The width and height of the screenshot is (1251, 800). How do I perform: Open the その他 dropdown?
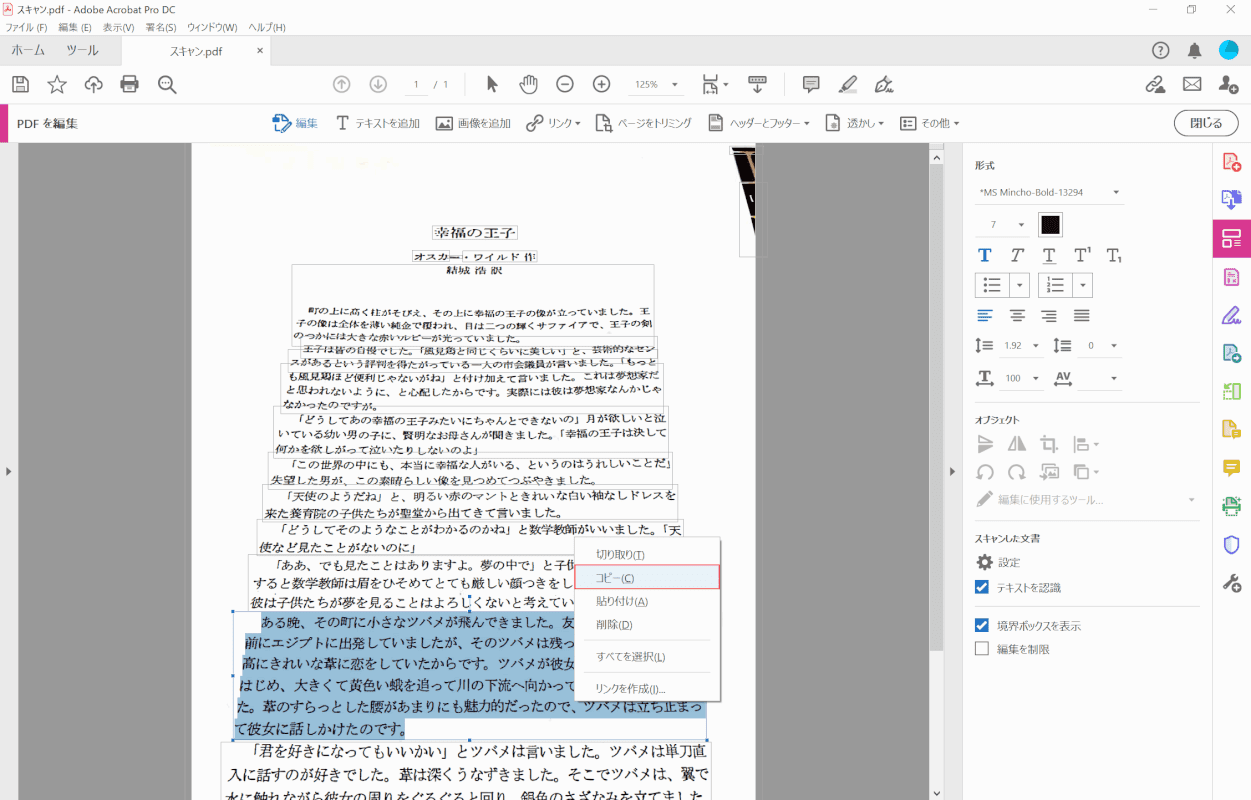tap(930, 123)
